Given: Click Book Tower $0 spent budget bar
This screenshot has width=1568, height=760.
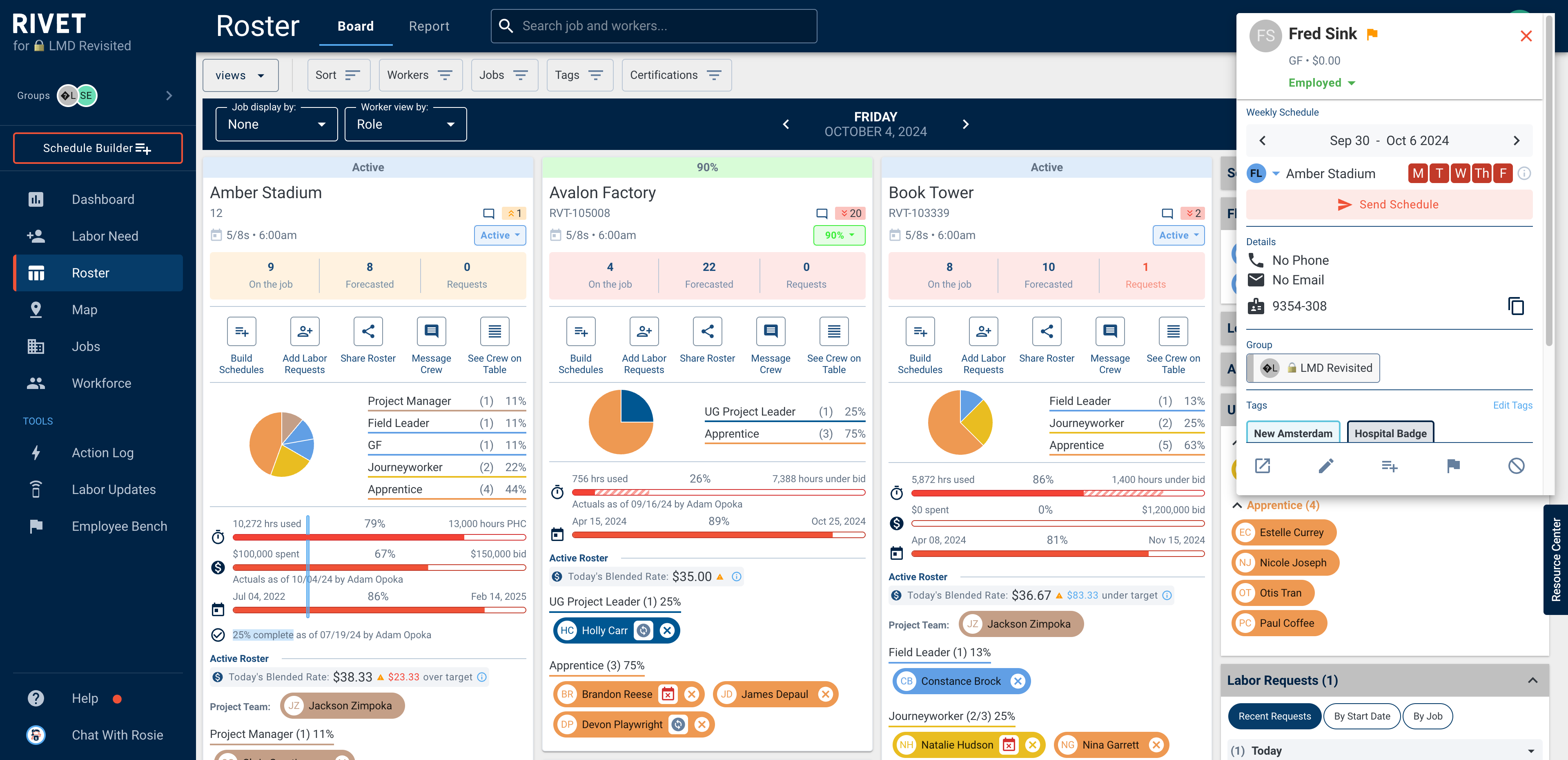Looking at the screenshot, I should (1058, 523).
